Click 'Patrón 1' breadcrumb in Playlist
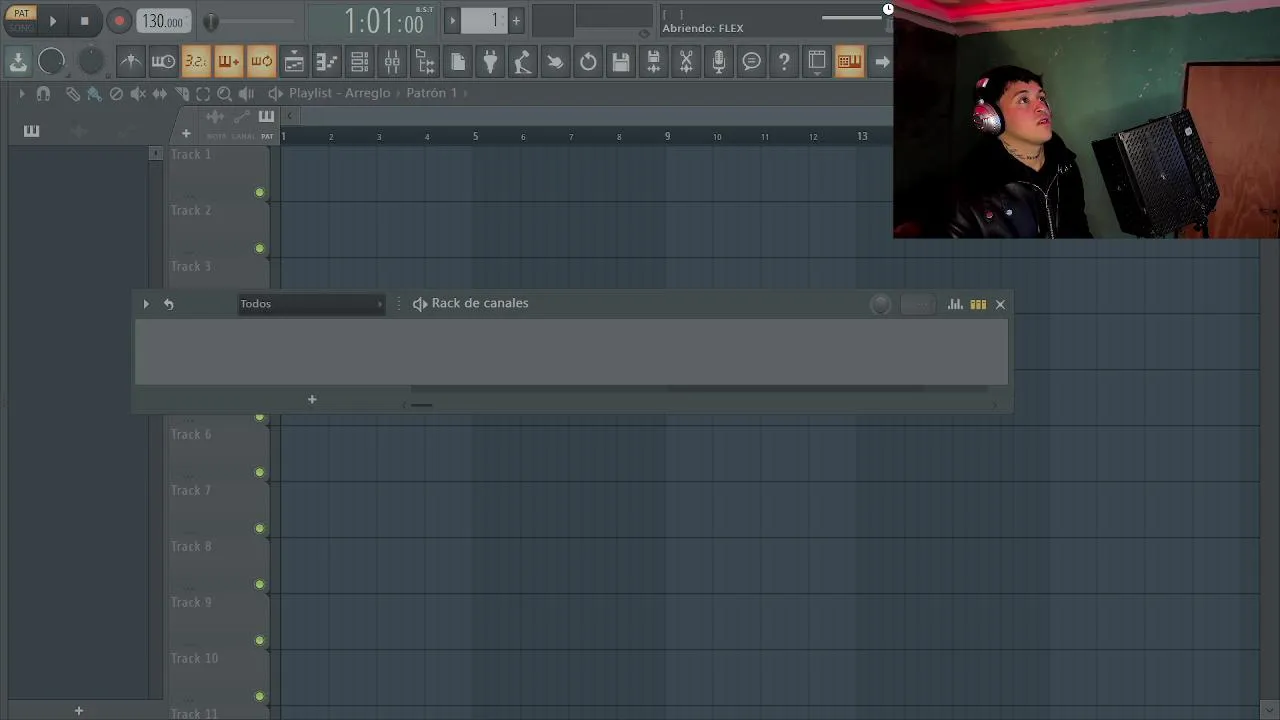 click(431, 93)
